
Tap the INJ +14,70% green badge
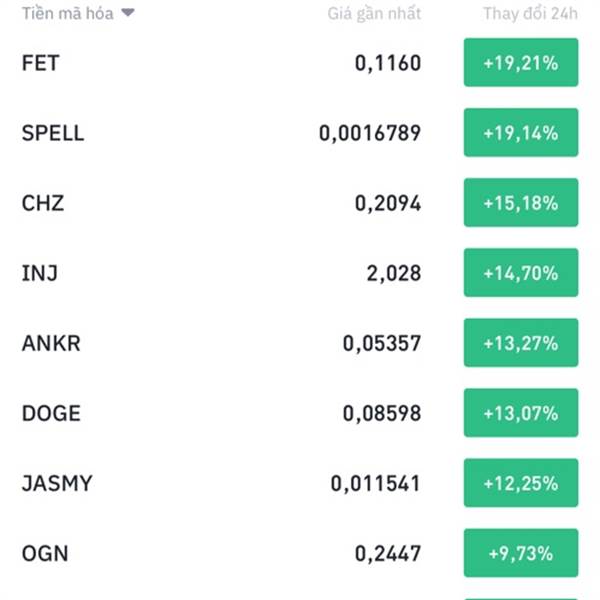[x=521, y=272]
